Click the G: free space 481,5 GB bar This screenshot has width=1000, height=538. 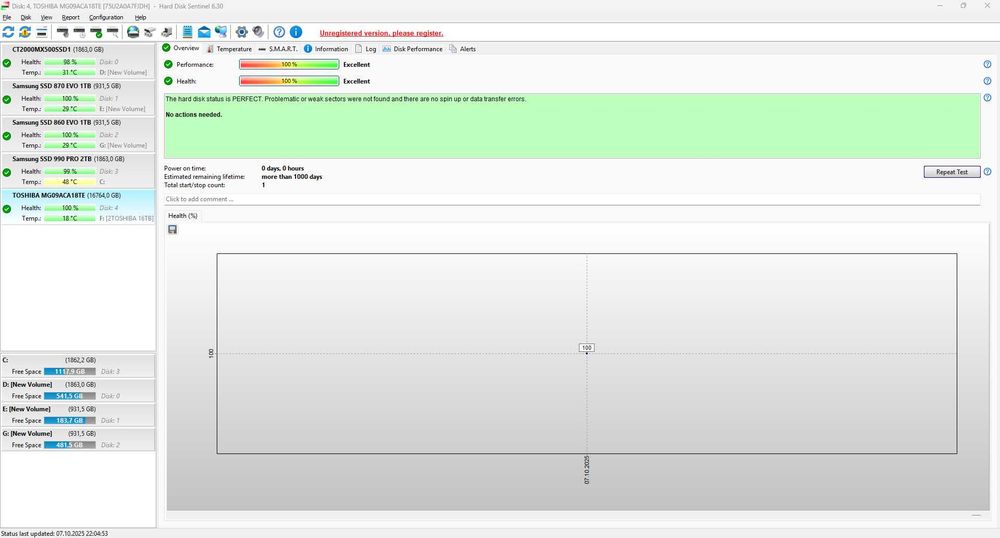pyautogui.click(x=70, y=445)
